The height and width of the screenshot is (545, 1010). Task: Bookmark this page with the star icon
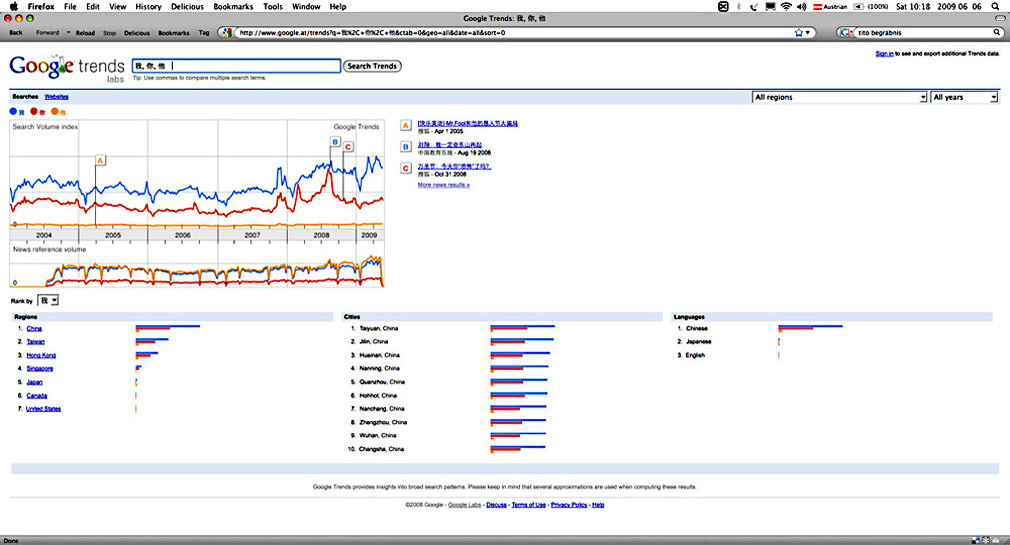(799, 32)
